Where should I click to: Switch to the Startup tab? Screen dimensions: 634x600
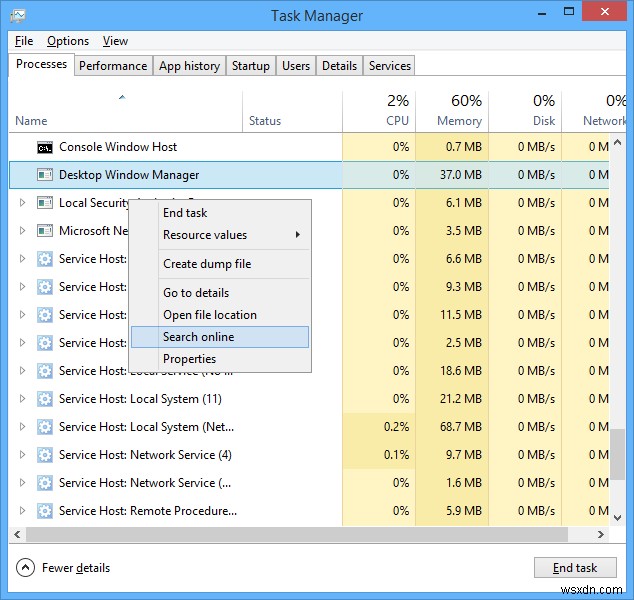[251, 65]
